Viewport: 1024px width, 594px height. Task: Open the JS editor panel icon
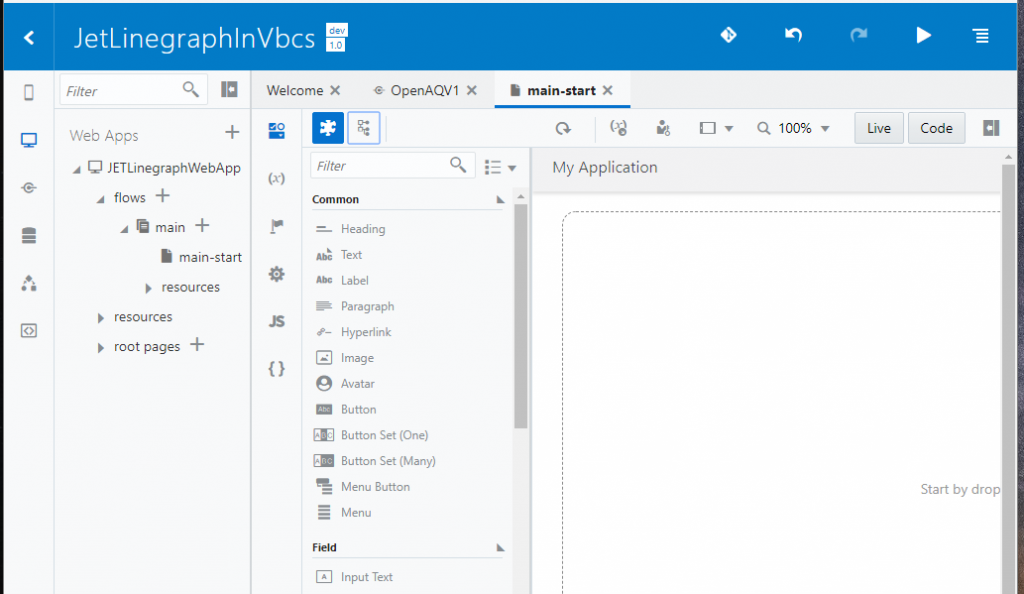pos(276,321)
